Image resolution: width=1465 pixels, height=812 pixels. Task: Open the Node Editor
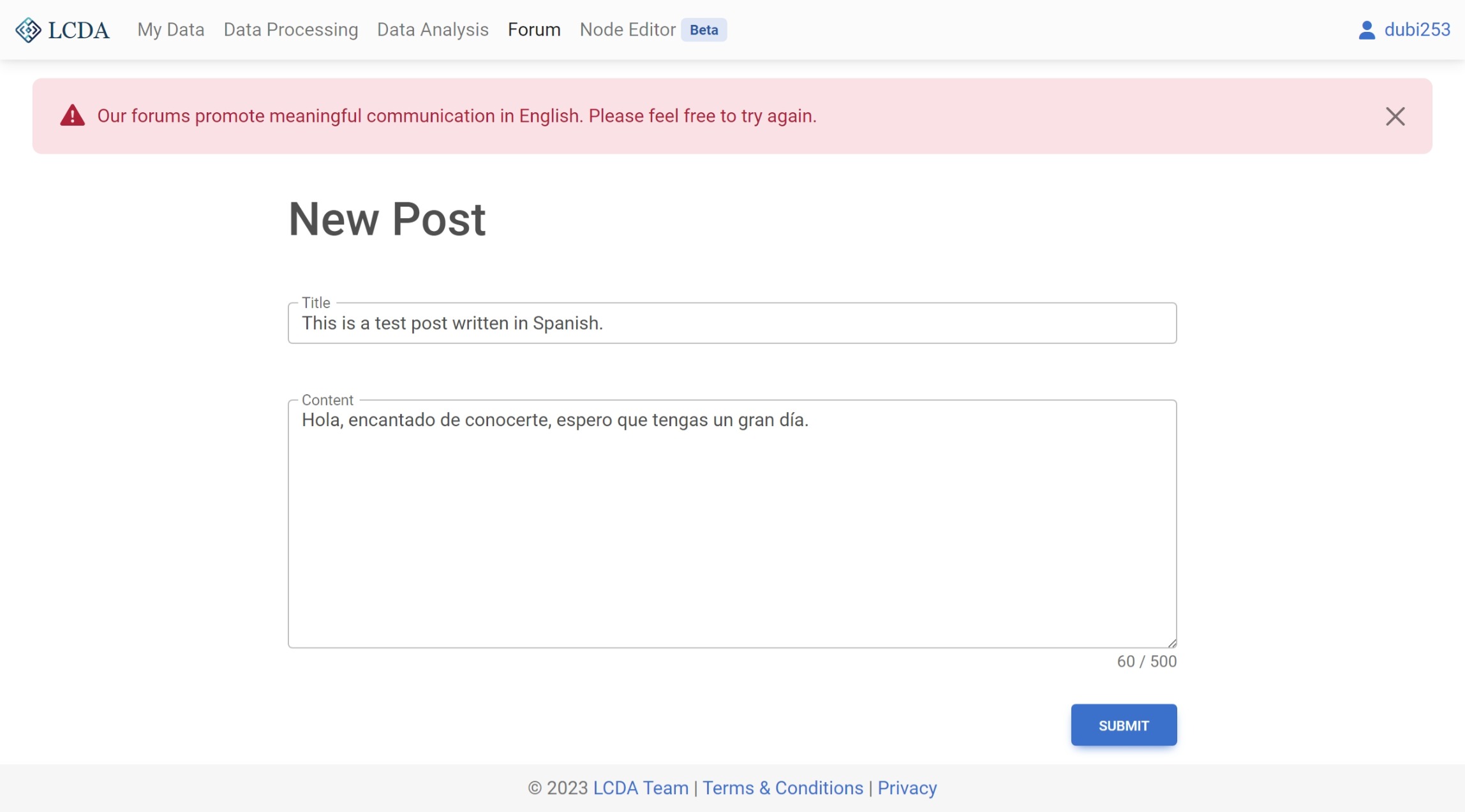click(x=627, y=29)
